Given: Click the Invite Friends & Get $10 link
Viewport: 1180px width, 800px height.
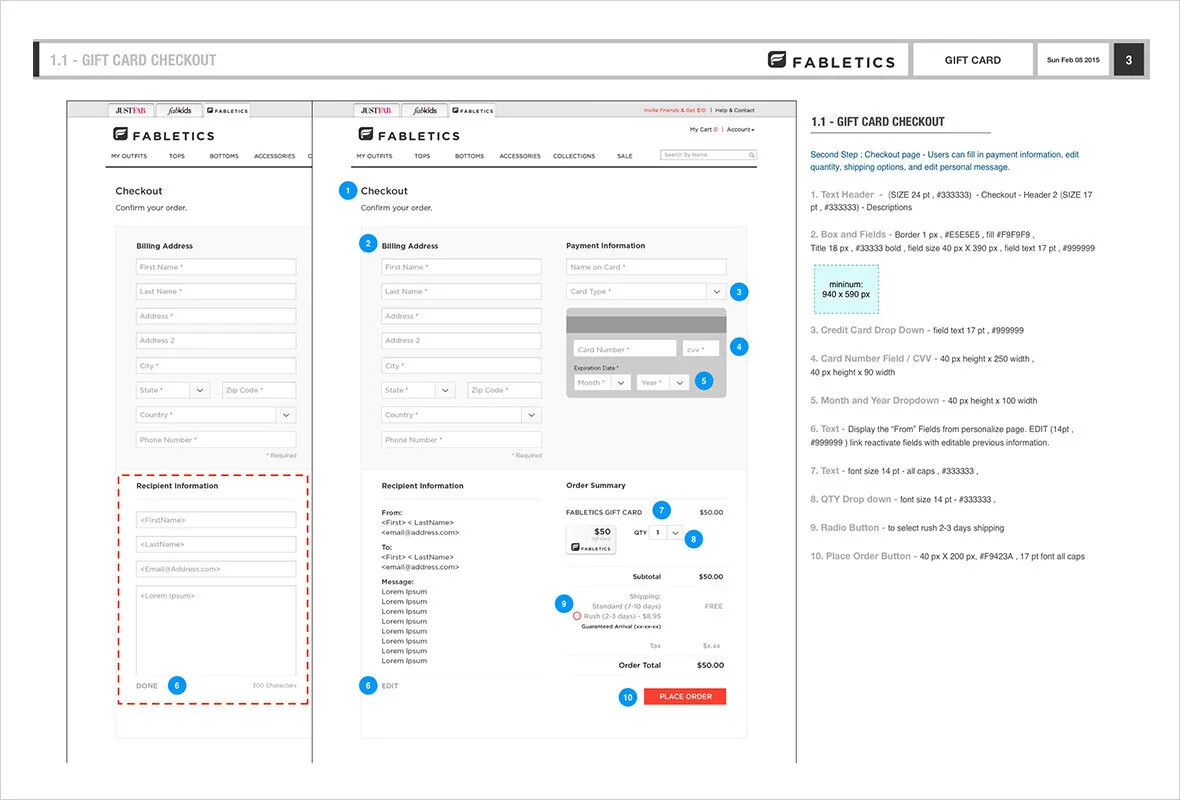Looking at the screenshot, I should pyautogui.click(x=674, y=110).
